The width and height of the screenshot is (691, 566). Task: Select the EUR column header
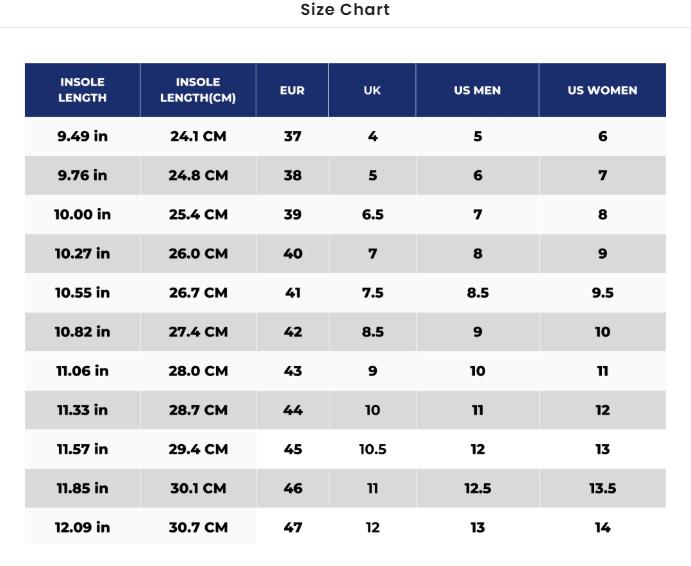click(292, 90)
